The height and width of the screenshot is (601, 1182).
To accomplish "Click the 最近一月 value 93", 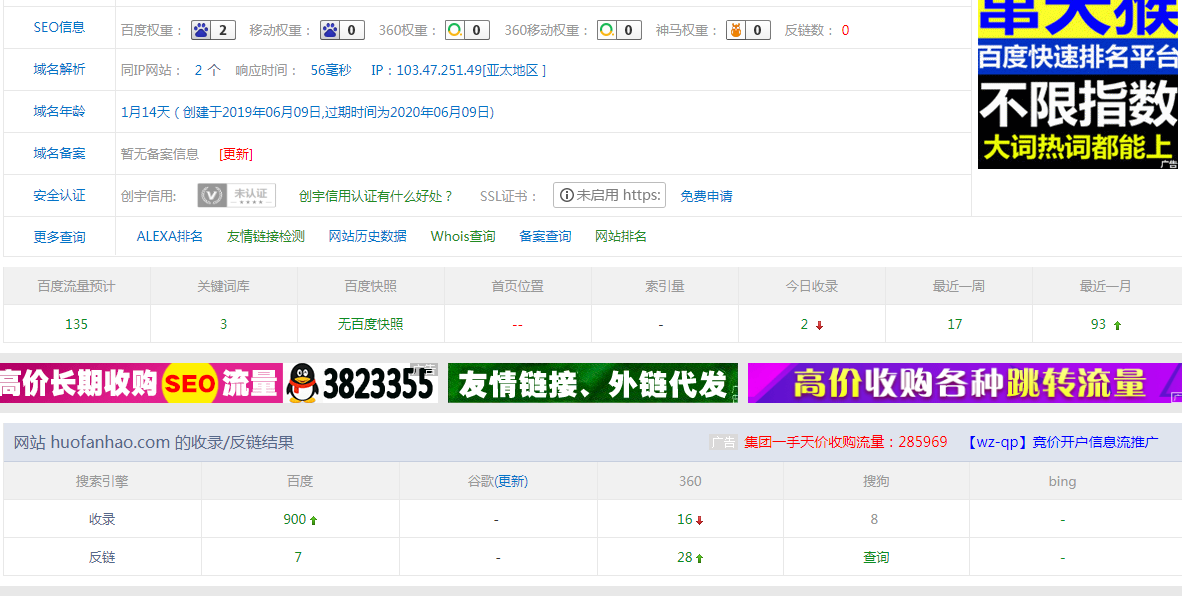I will click(x=1098, y=324).
